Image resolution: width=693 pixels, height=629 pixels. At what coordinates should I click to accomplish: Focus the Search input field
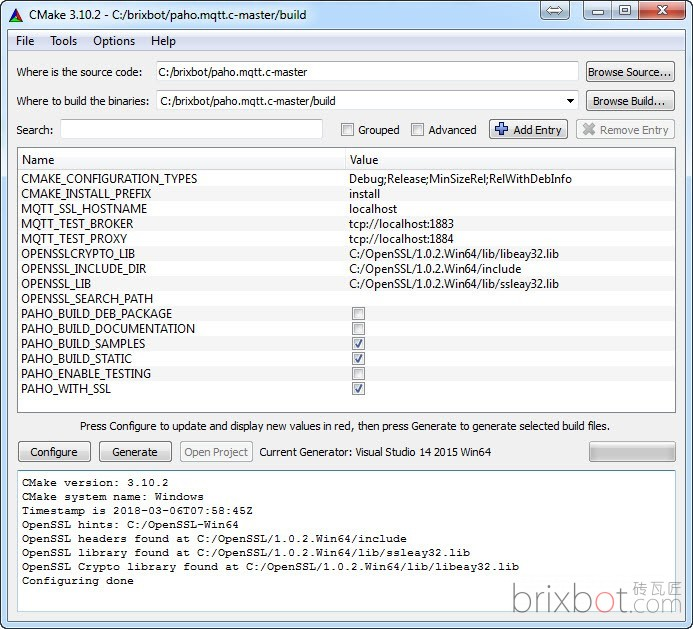(191, 130)
